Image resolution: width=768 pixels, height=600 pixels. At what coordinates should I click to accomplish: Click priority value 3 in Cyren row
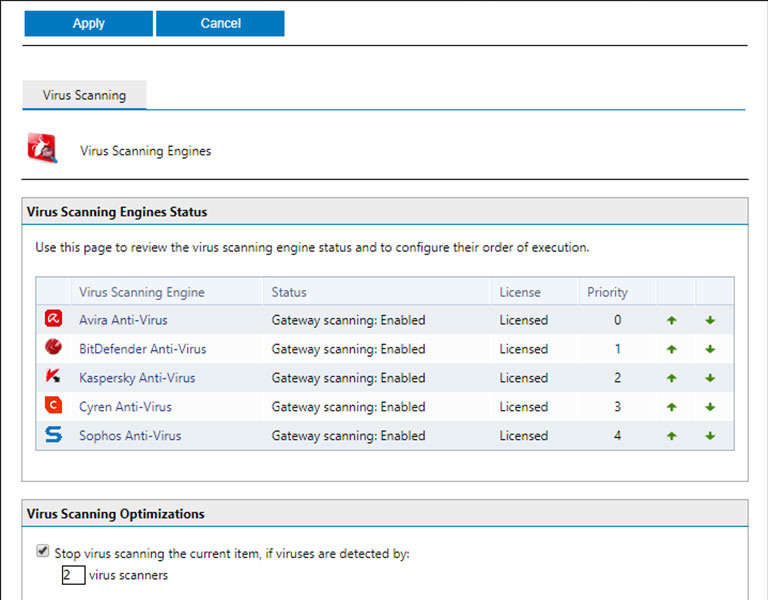coord(618,407)
